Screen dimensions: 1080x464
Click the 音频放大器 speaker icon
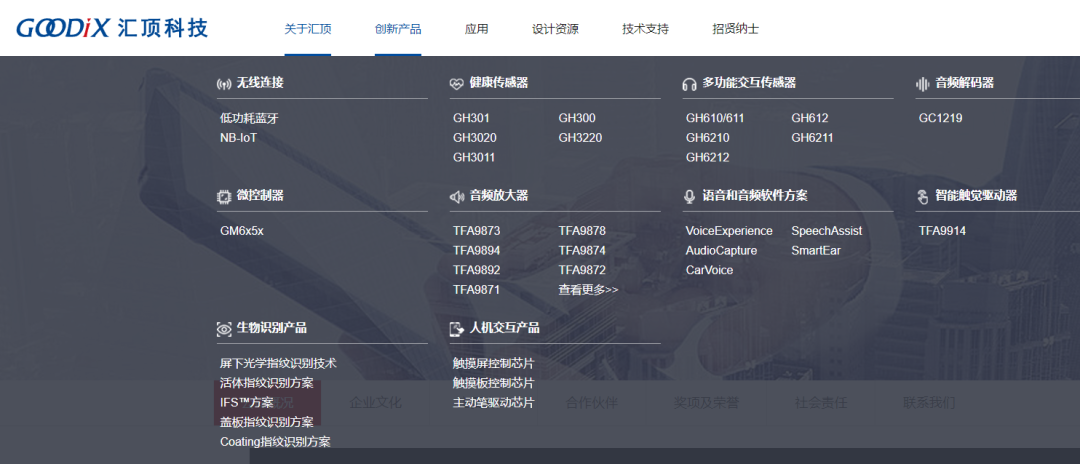(457, 197)
